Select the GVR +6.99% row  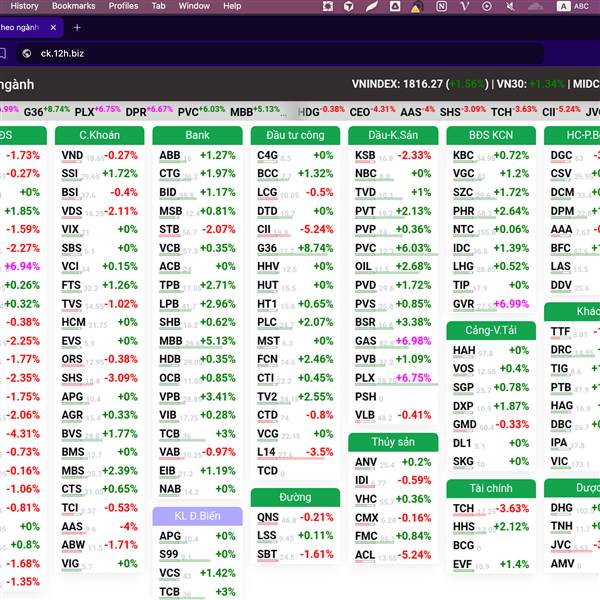(491, 304)
